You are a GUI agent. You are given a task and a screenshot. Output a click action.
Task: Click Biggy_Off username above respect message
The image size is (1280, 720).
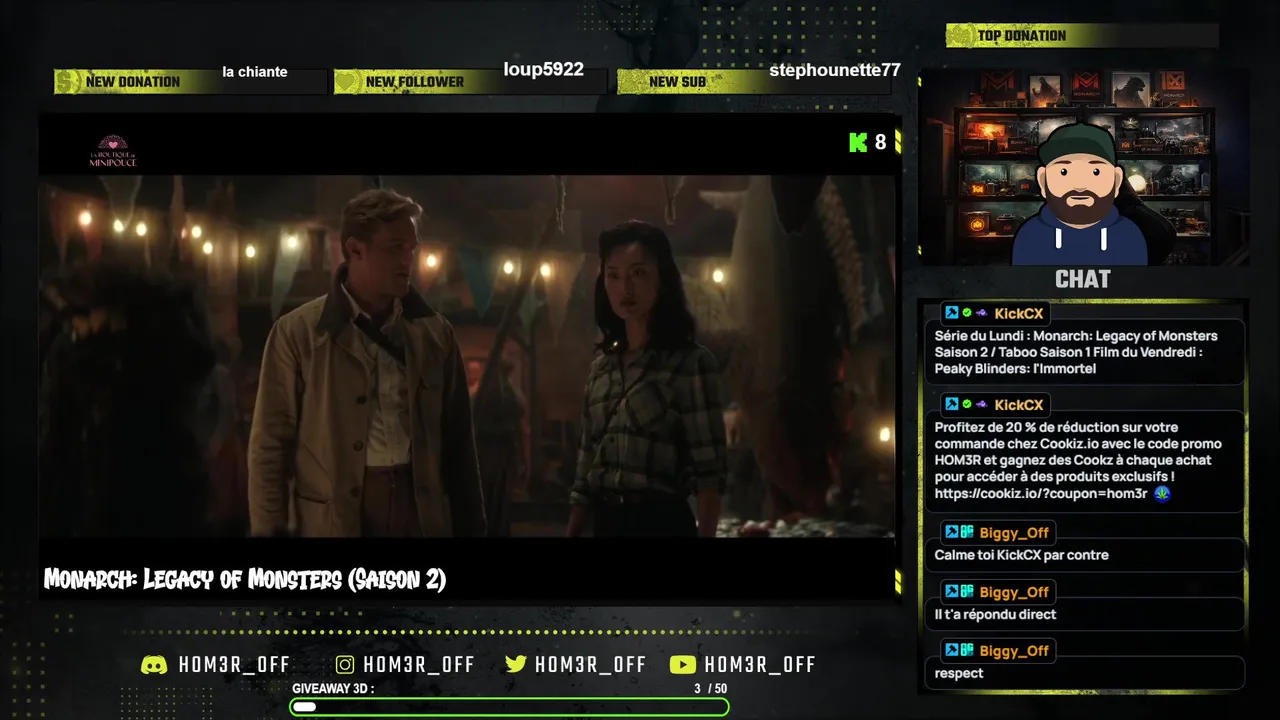coord(1014,651)
